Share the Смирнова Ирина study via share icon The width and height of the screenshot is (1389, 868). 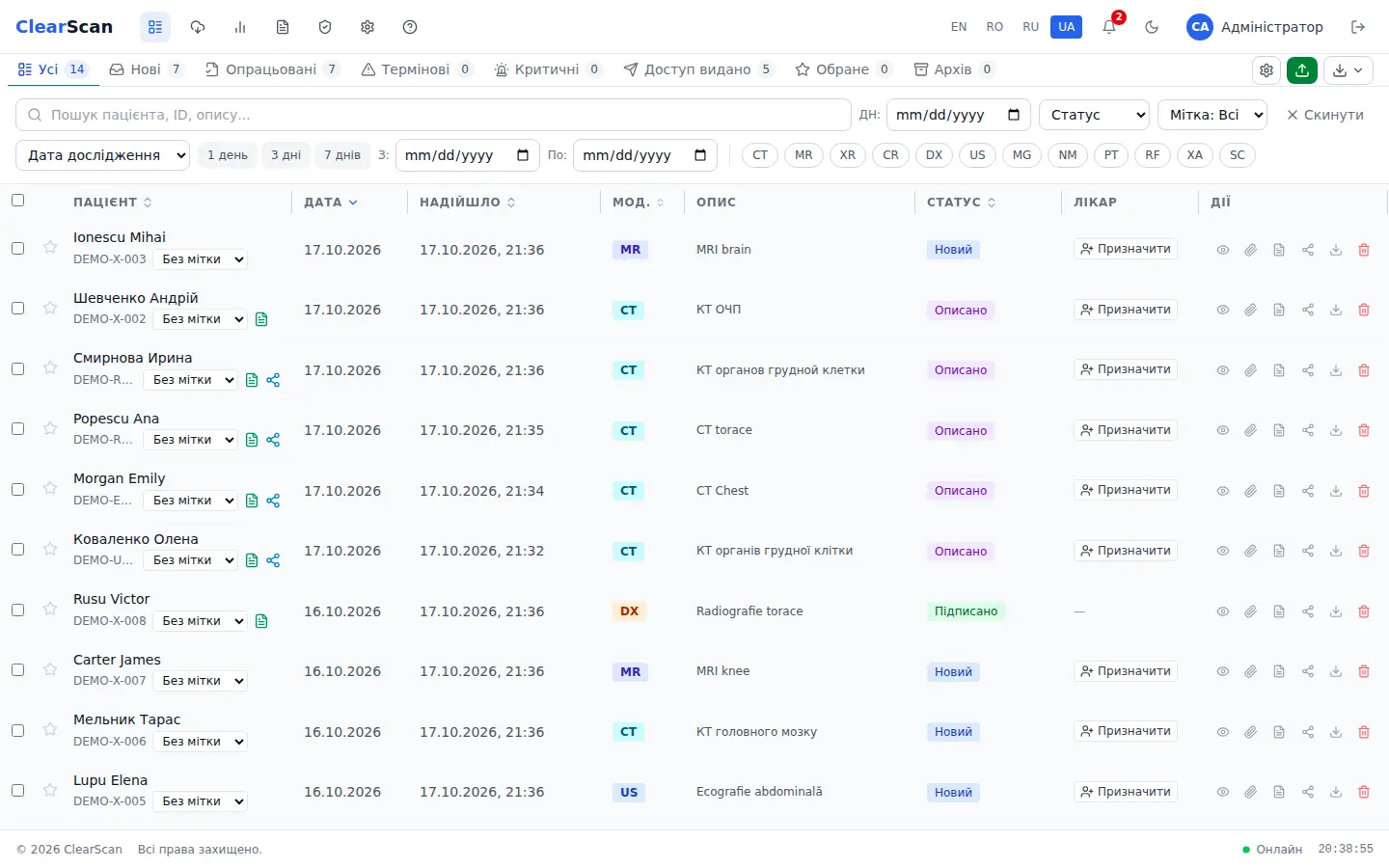tap(1308, 370)
